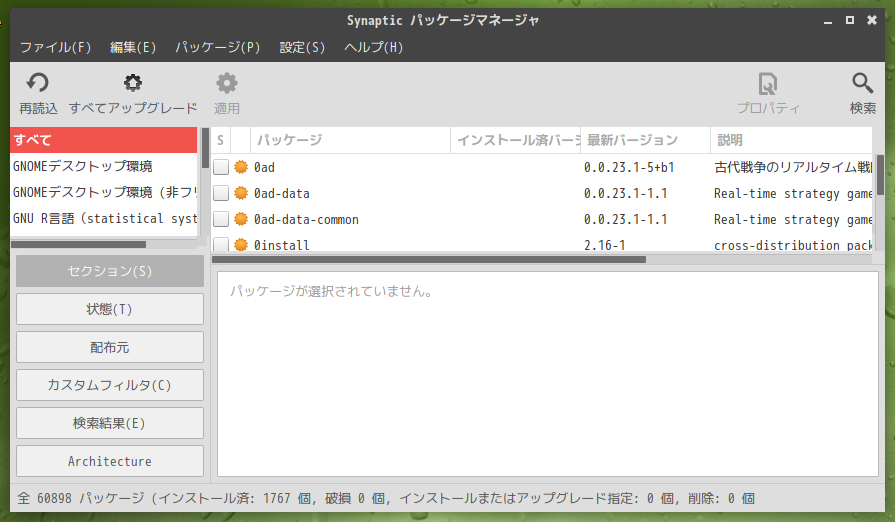Click the 古代戦争のリアルタイム戦 description cell
The width and height of the screenshot is (895, 522).
[x=793, y=167]
